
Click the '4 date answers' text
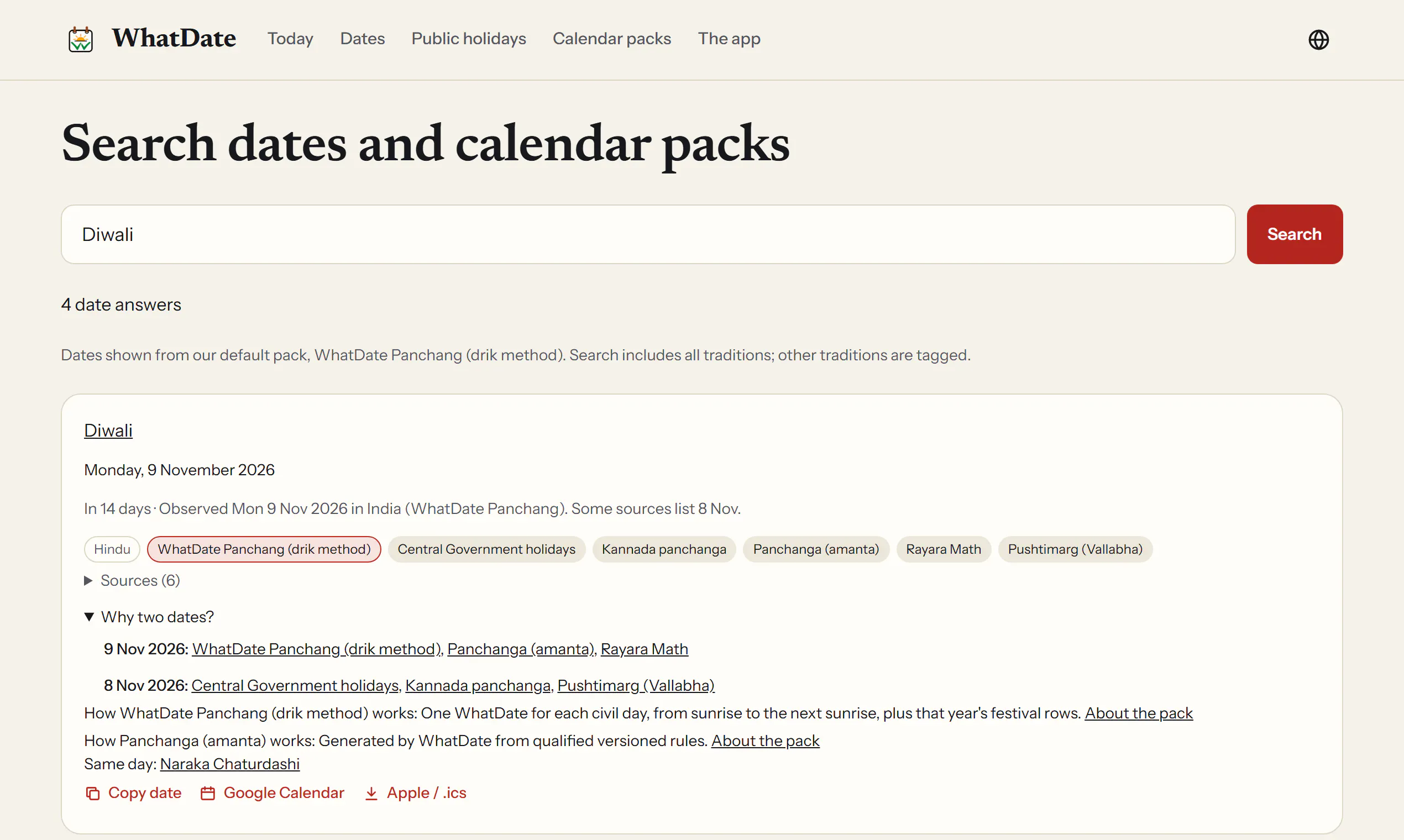[121, 305]
